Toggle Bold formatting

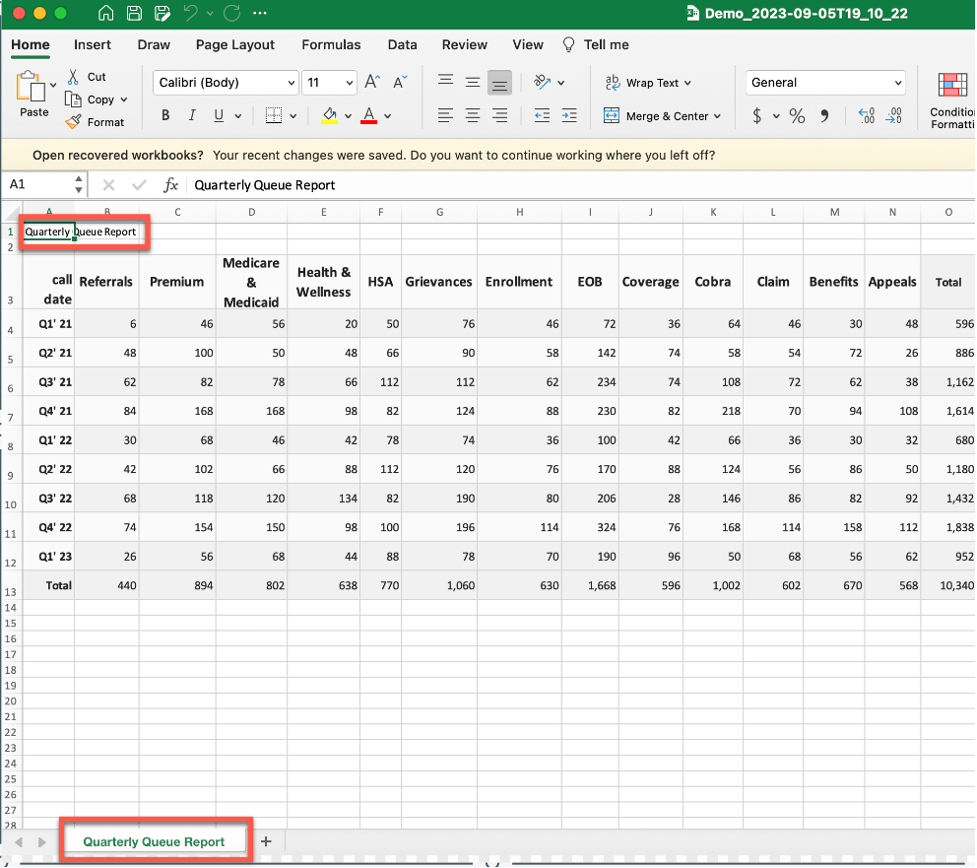tap(166, 116)
